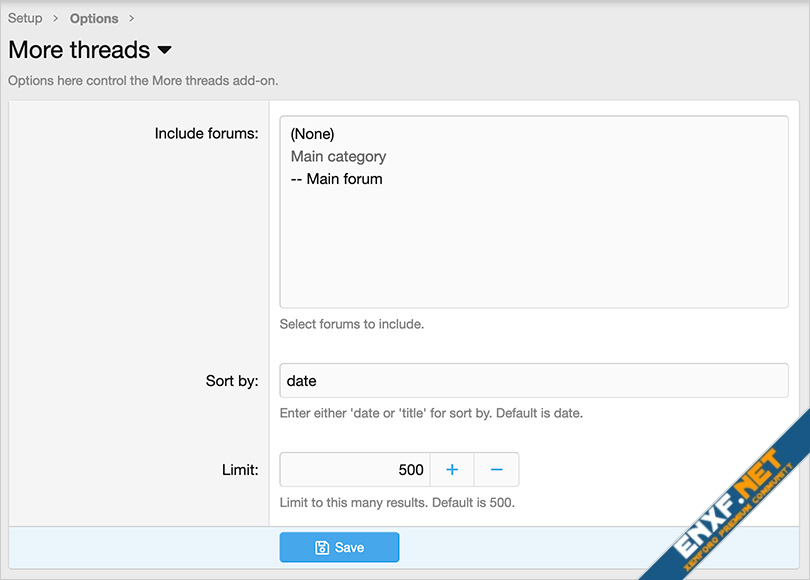Select -- Main forum option
Image resolution: width=810 pixels, height=580 pixels.
336,179
